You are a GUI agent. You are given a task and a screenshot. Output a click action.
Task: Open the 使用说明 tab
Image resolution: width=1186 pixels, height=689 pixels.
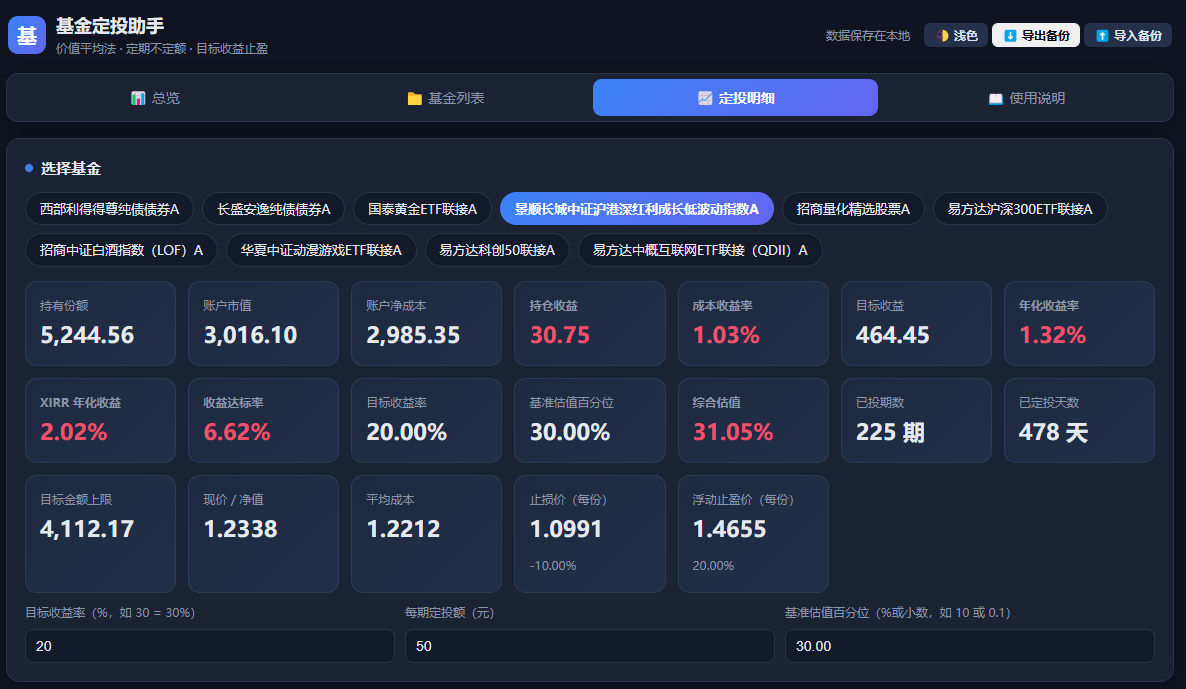(x=1026, y=98)
